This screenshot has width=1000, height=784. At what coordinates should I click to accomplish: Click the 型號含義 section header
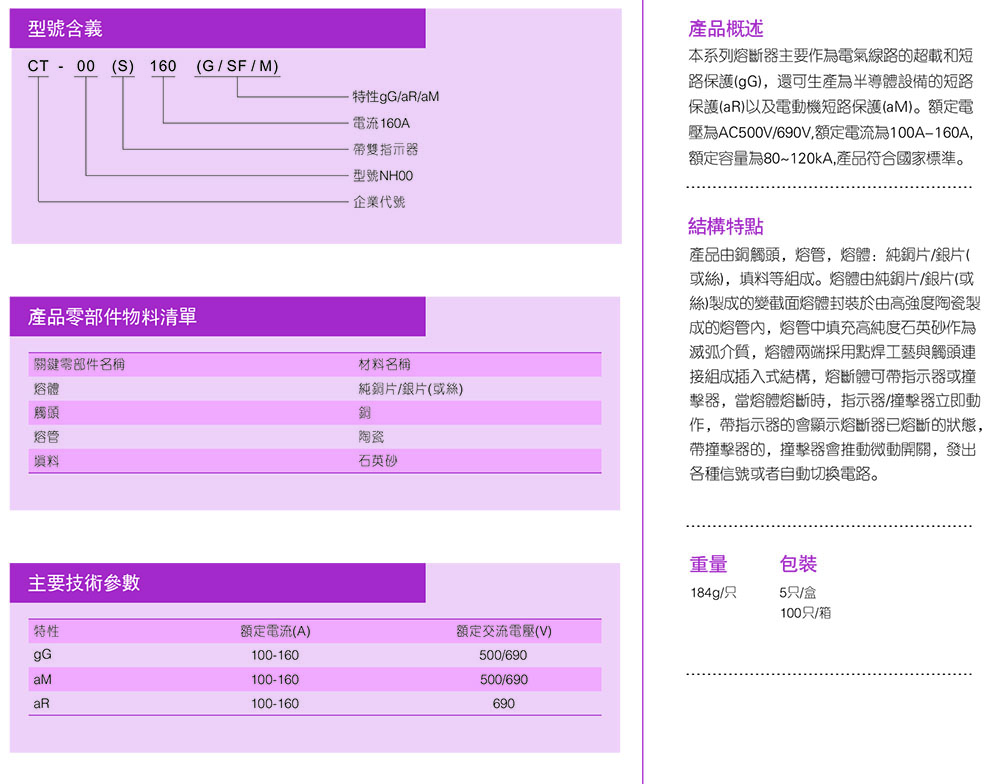coord(65,29)
